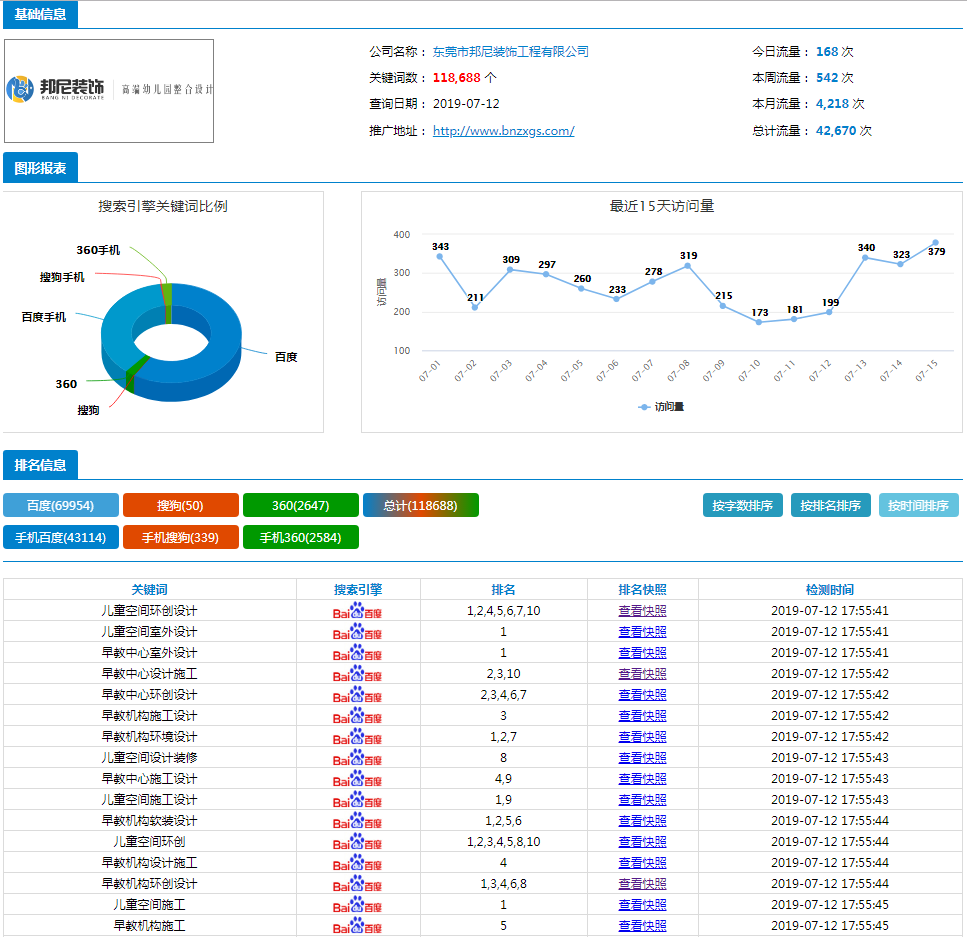
Task: Sort keywords with 按字数排序 button
Action: pos(742,506)
